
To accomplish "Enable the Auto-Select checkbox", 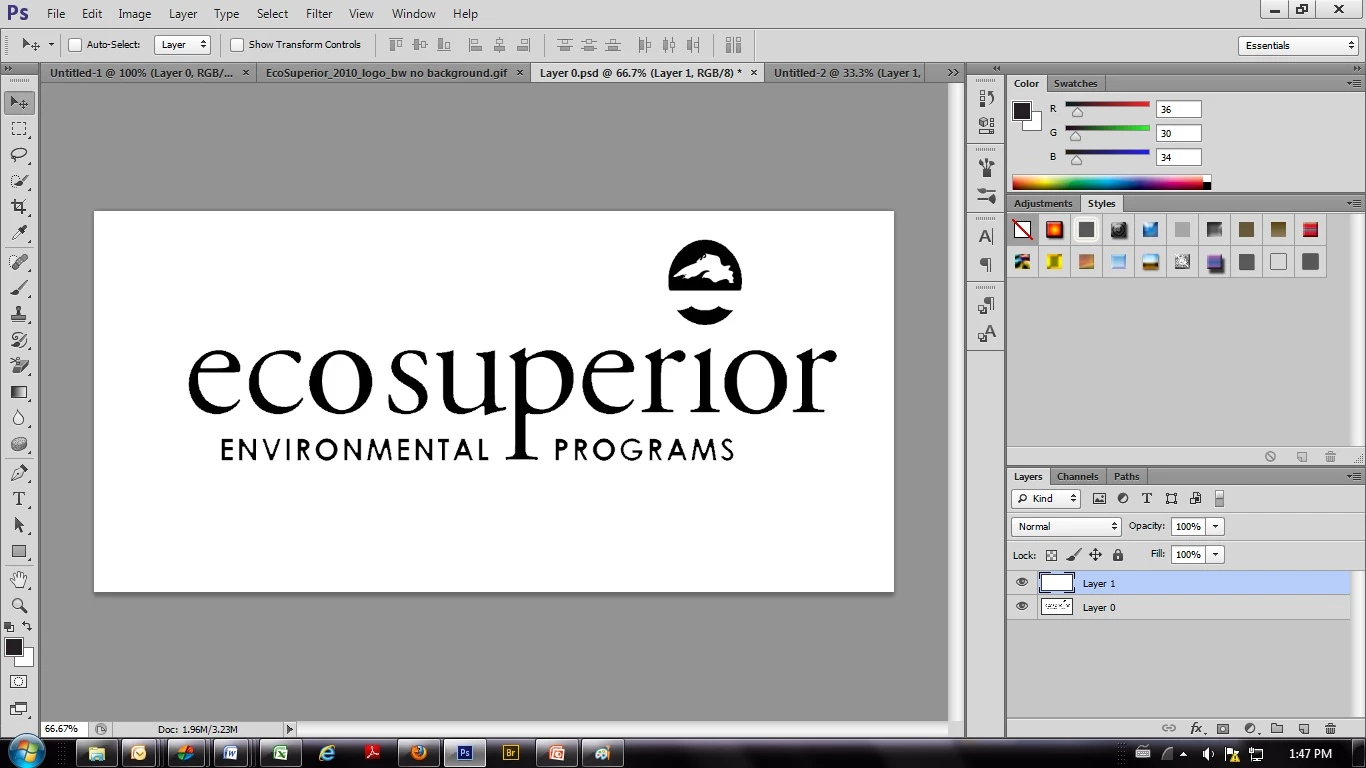I will [75, 45].
